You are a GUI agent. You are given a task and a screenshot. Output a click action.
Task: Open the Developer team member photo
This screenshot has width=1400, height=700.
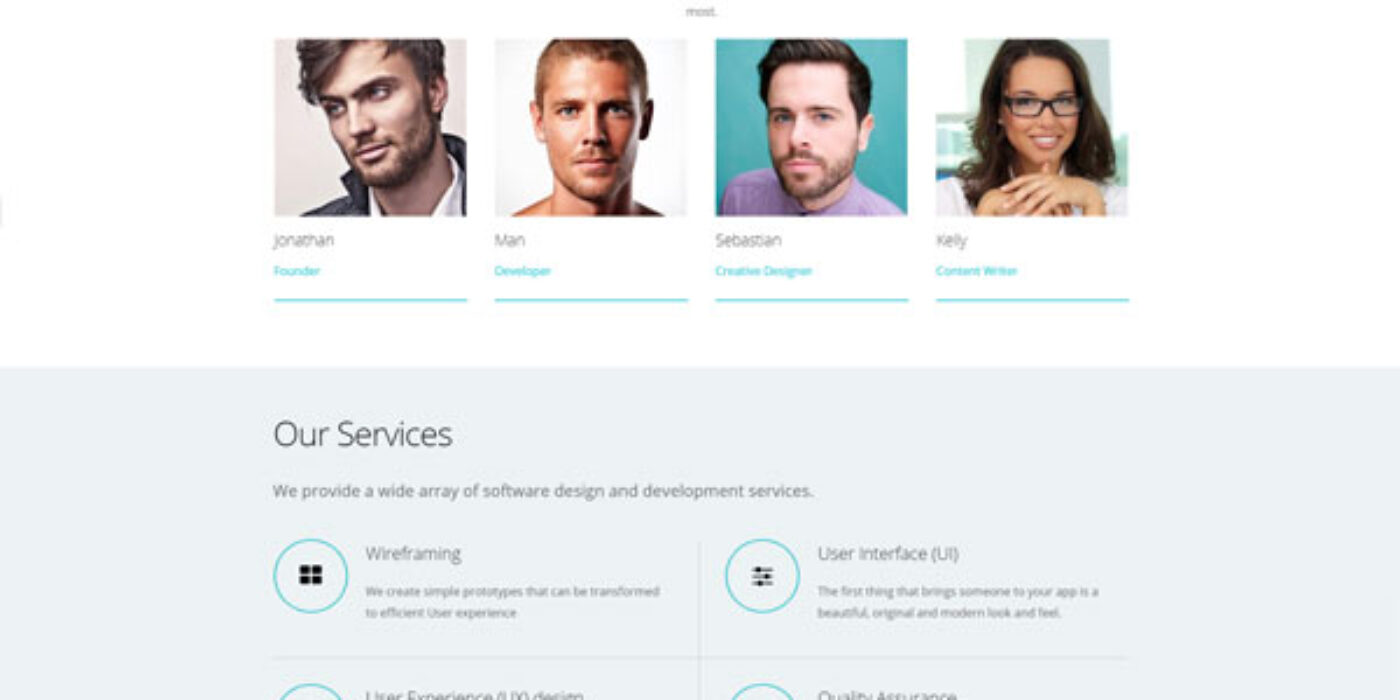point(591,127)
